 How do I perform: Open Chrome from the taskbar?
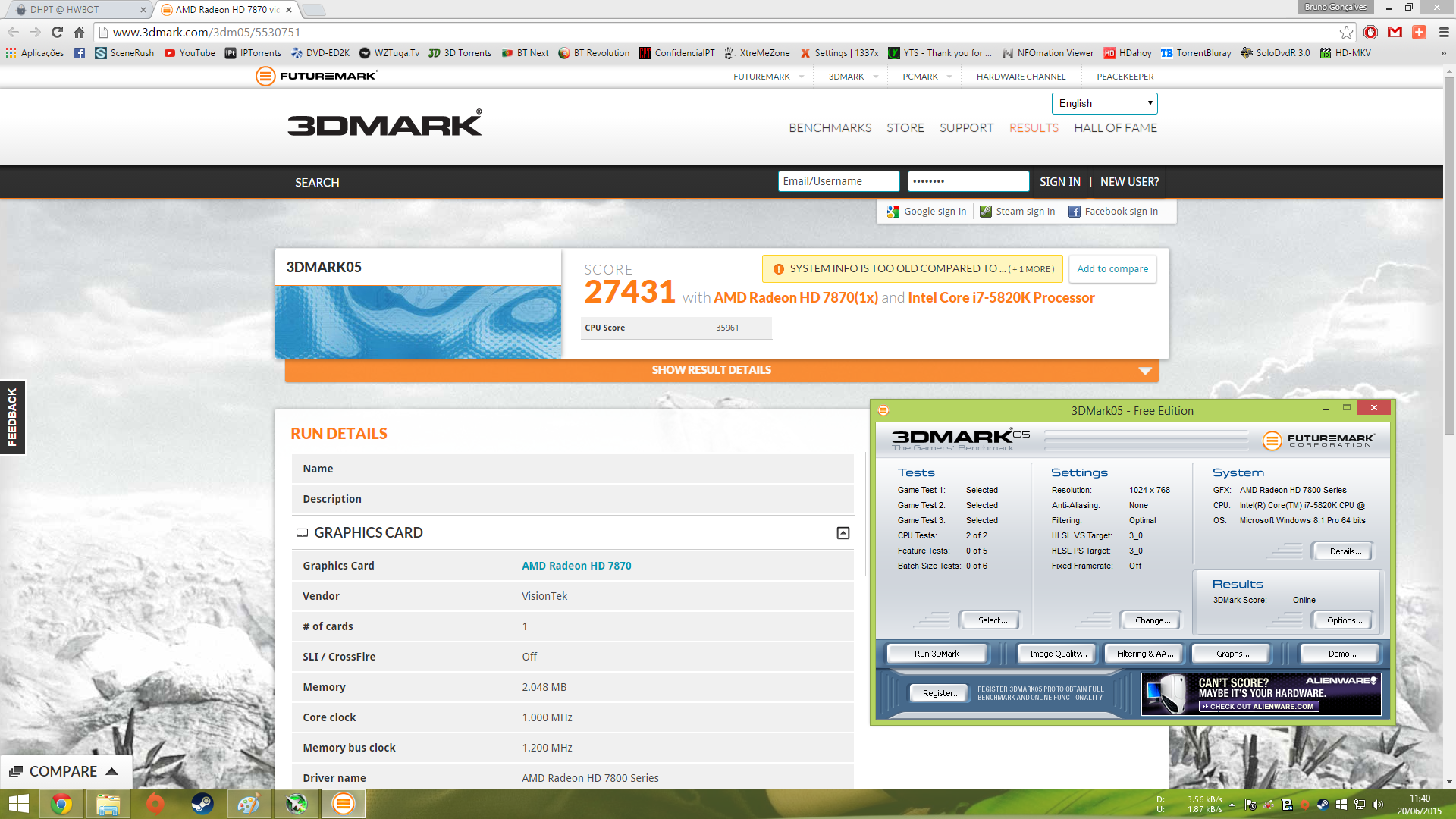click(61, 804)
